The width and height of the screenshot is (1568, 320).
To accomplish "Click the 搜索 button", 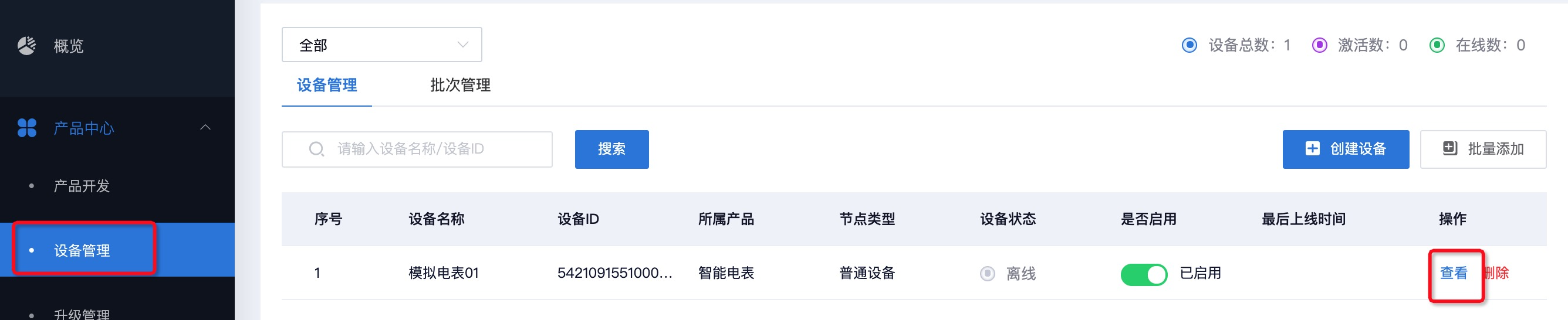I will click(x=611, y=149).
